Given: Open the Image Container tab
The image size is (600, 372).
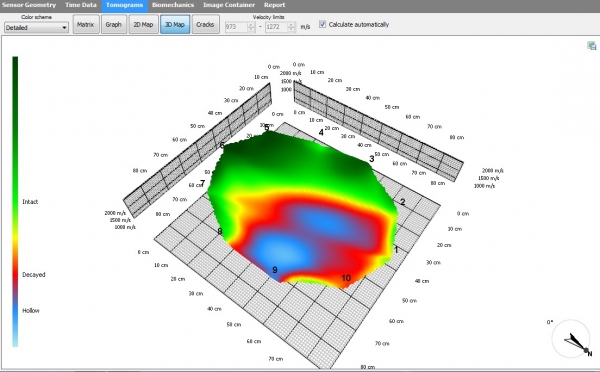Looking at the screenshot, I should point(229,5).
